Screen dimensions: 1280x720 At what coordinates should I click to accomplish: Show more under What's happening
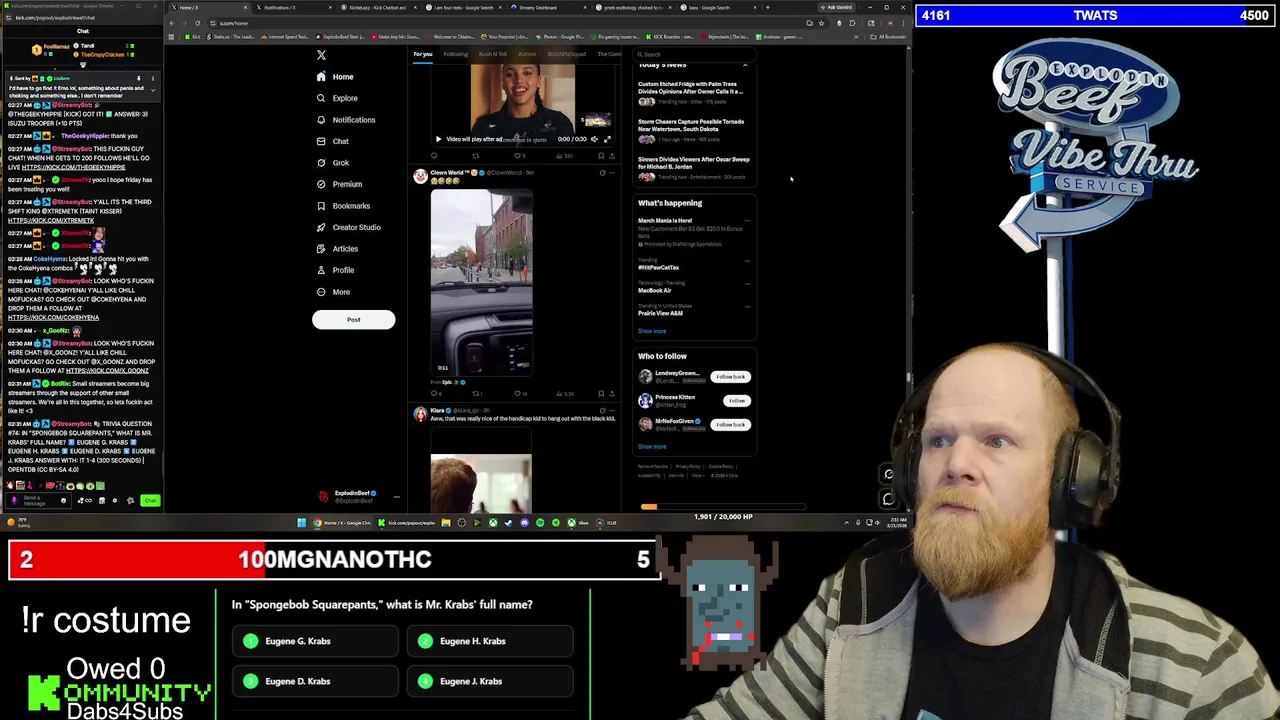[x=652, y=331]
